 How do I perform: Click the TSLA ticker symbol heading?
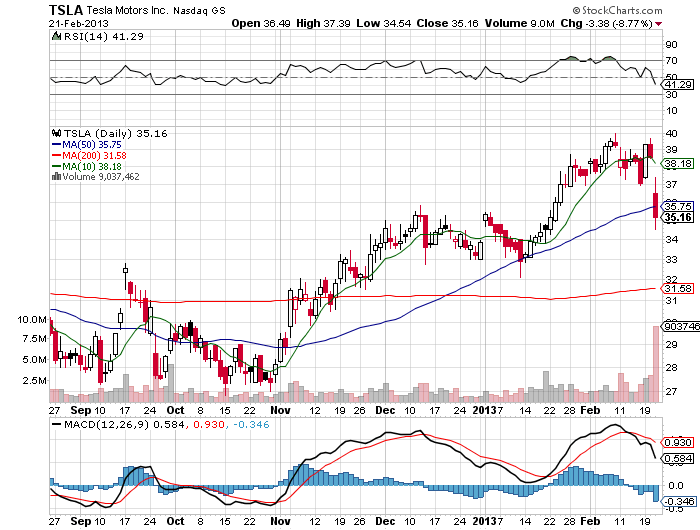[x=66, y=10]
